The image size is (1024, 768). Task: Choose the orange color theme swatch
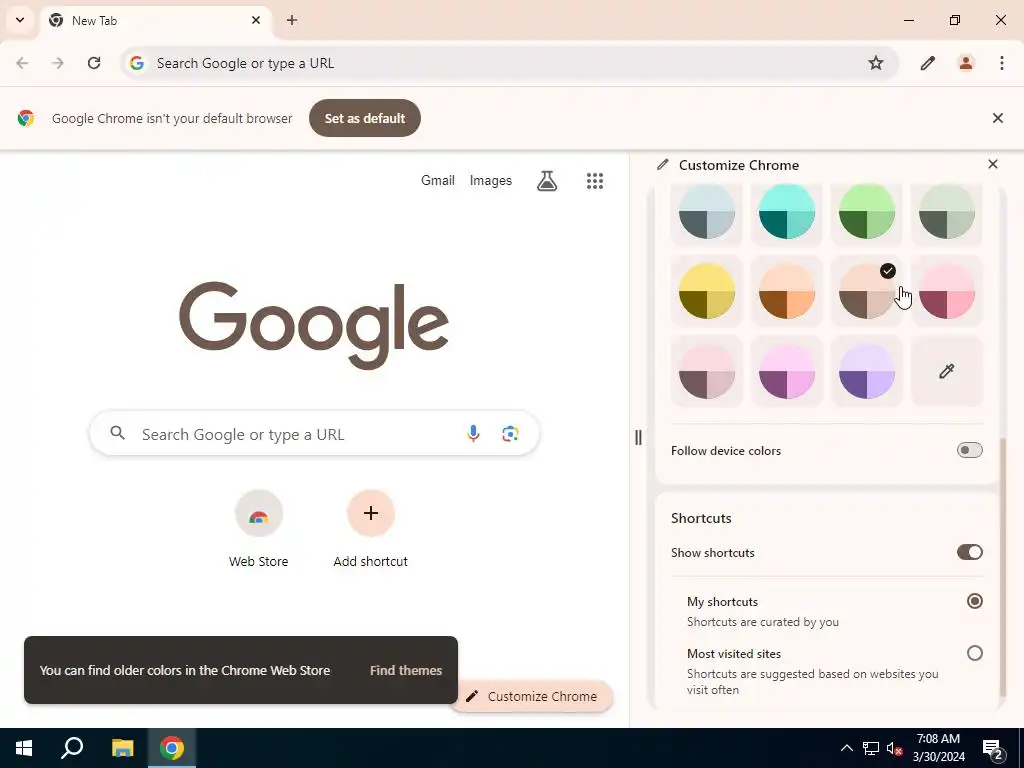[x=786, y=291]
